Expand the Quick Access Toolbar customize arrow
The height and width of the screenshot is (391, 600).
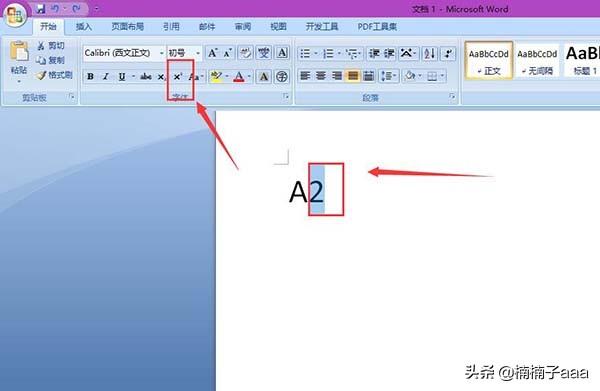[96, 9]
